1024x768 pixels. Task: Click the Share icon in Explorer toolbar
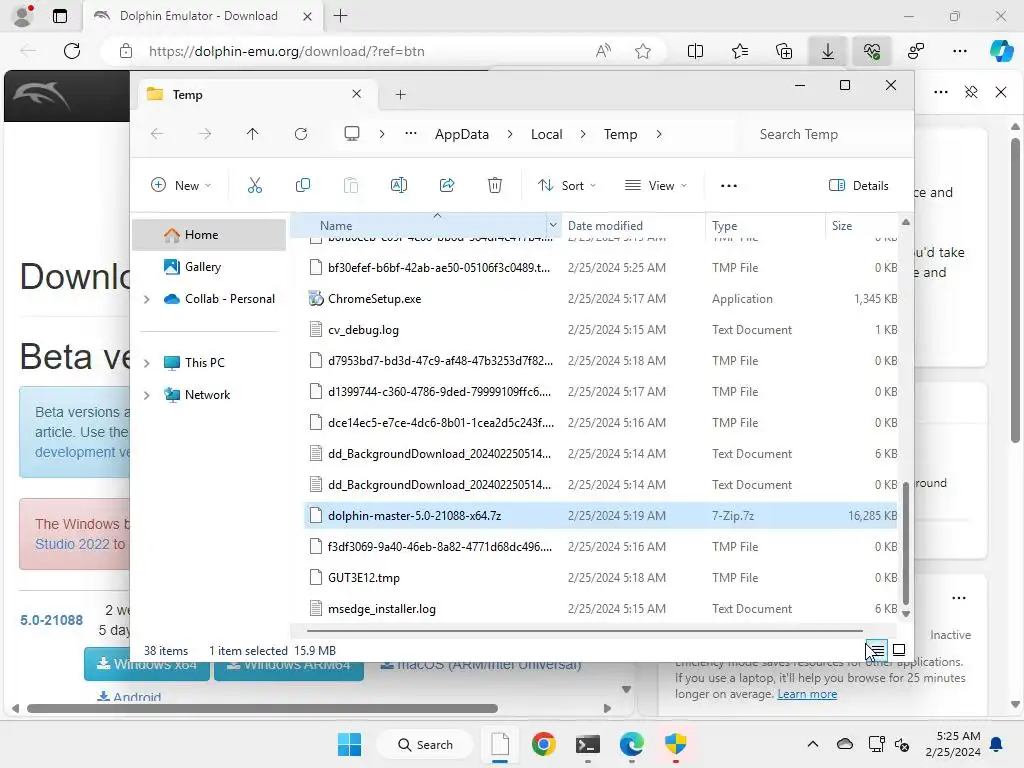click(x=447, y=185)
